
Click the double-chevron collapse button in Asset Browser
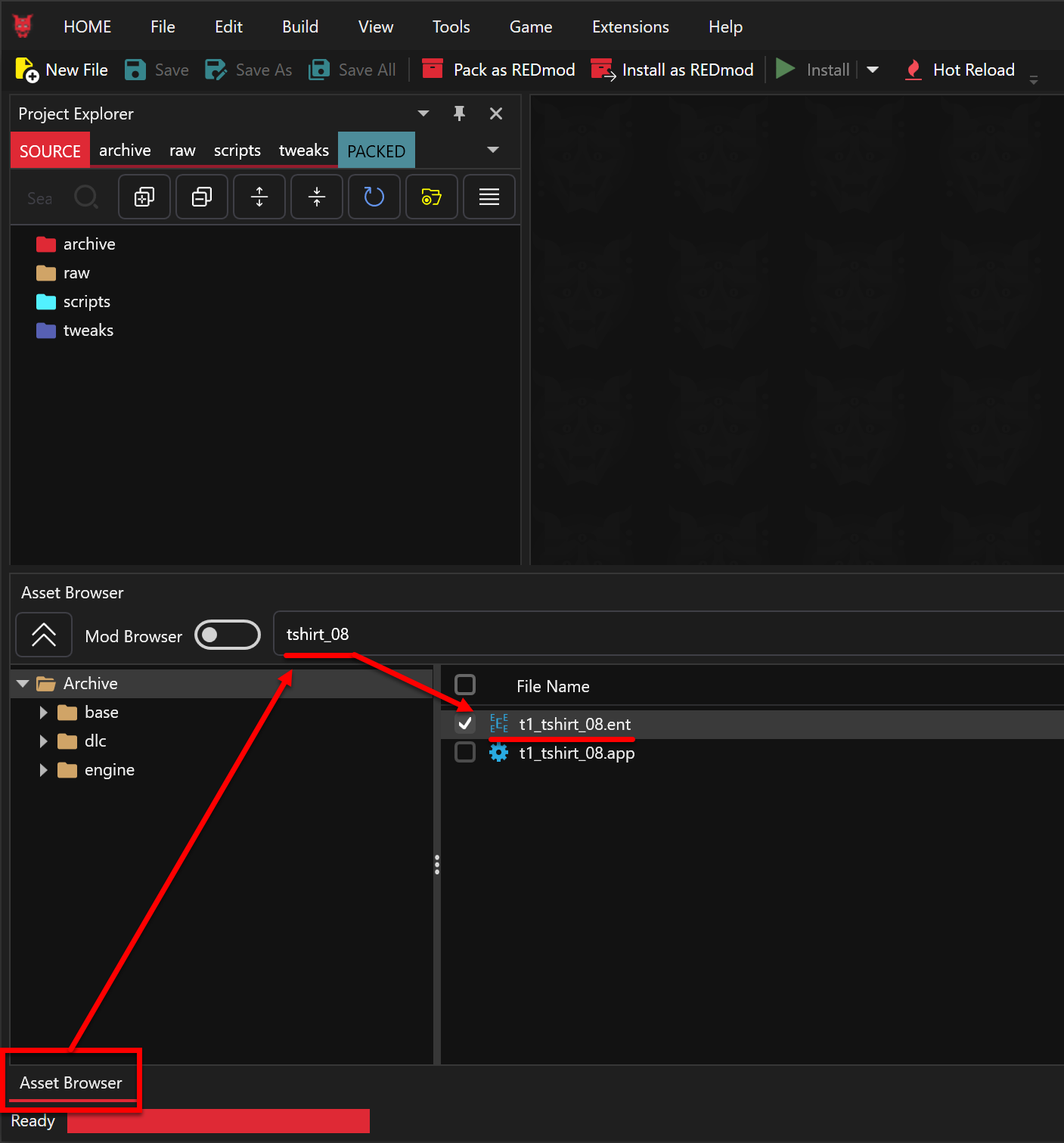point(44,635)
